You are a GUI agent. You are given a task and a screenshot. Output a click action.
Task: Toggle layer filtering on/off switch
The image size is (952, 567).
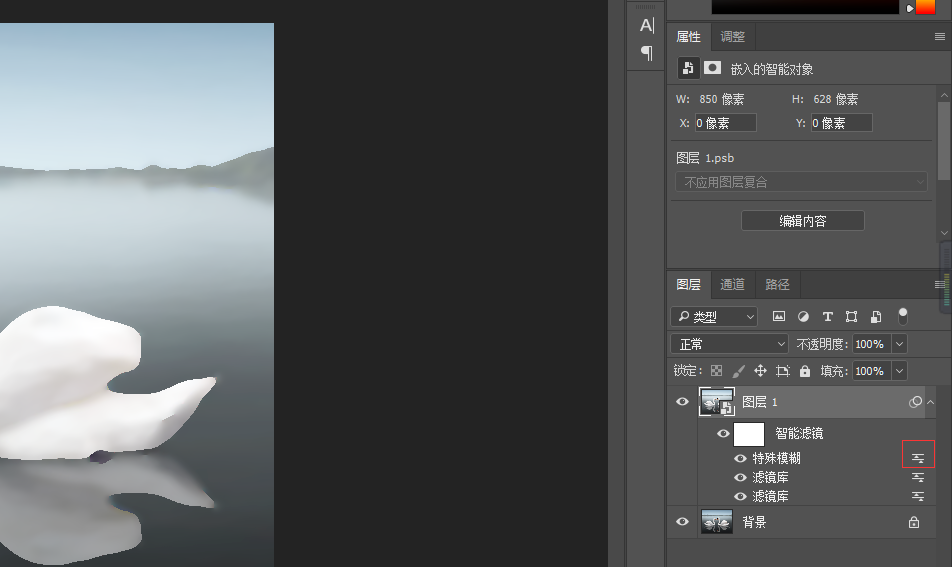903,316
